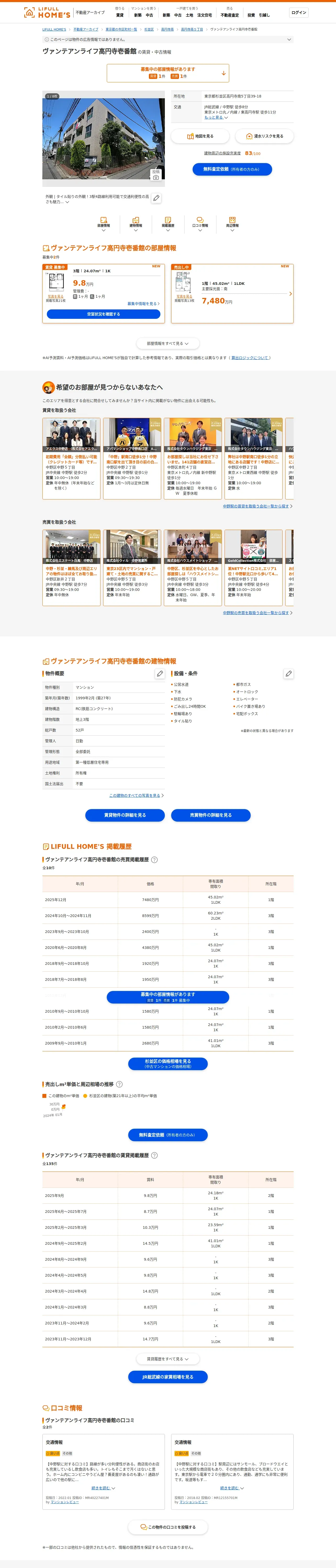Expand 続きを読む in first review
Viewport: 336px width, 1568px height.
point(103,1488)
